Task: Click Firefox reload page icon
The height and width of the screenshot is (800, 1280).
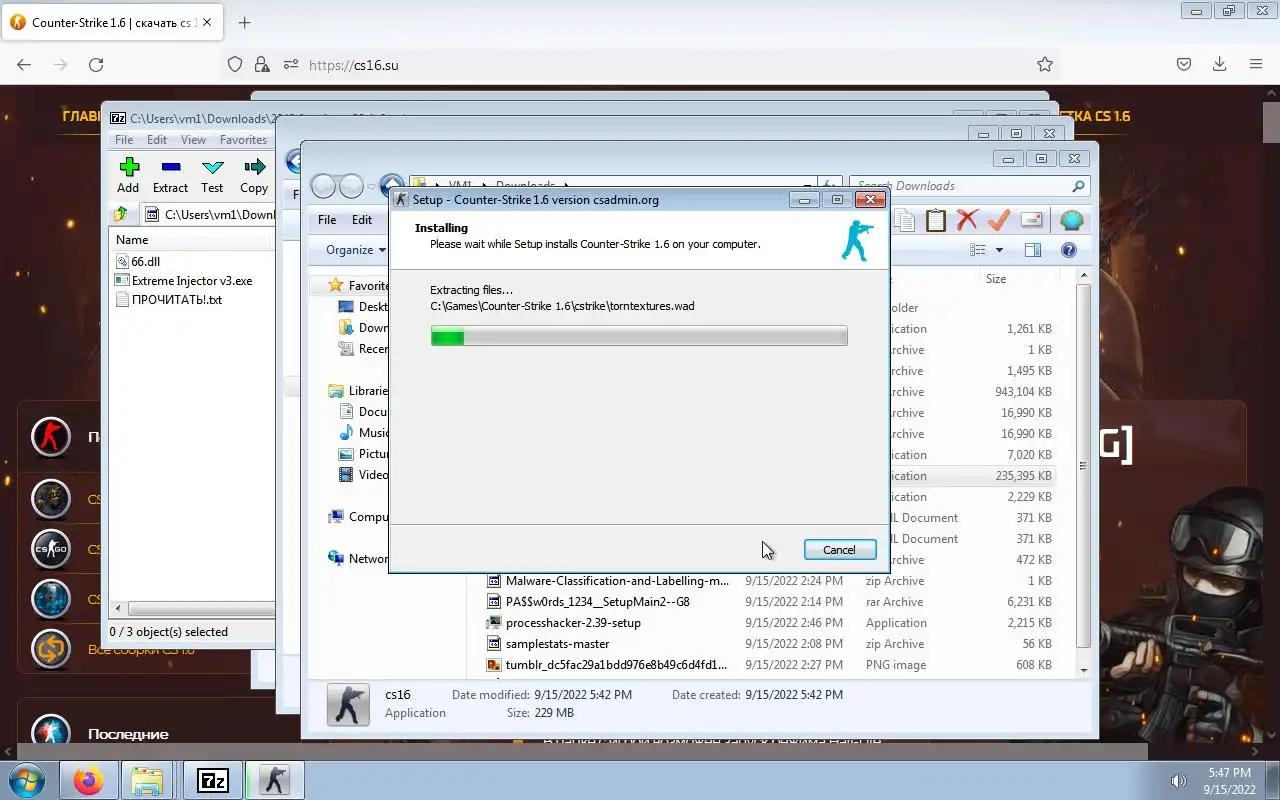Action: point(96,65)
